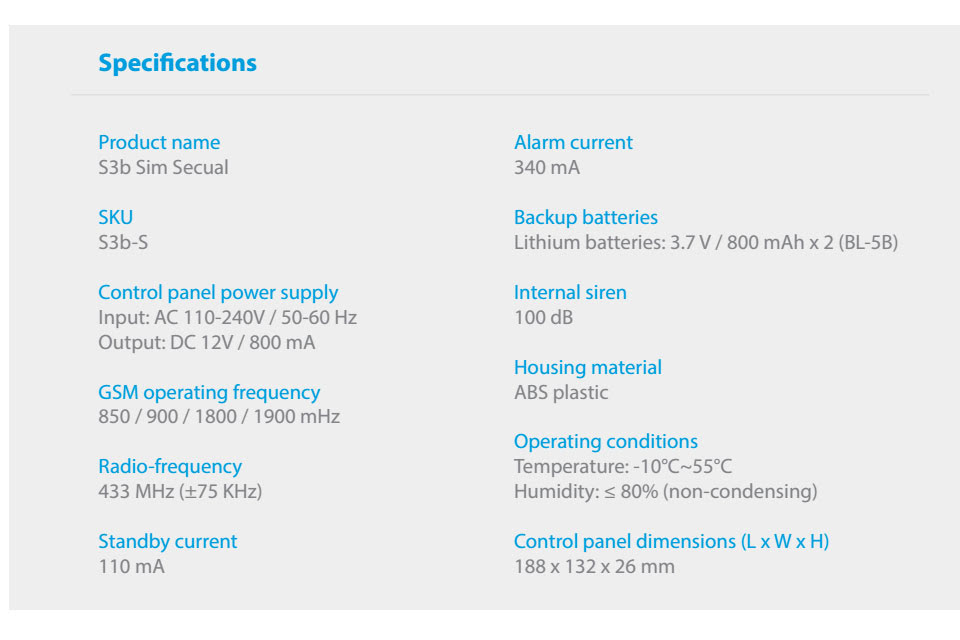Click the Output DC 12V line
Image resolution: width=960 pixels, height=640 pixels.
(x=207, y=342)
